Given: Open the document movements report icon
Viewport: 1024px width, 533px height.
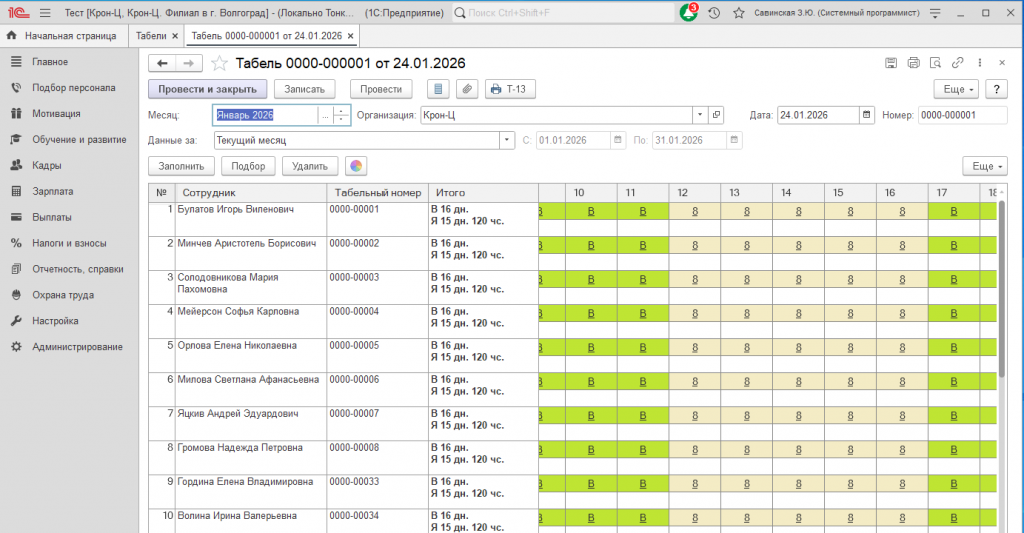Looking at the screenshot, I should coord(439,89).
